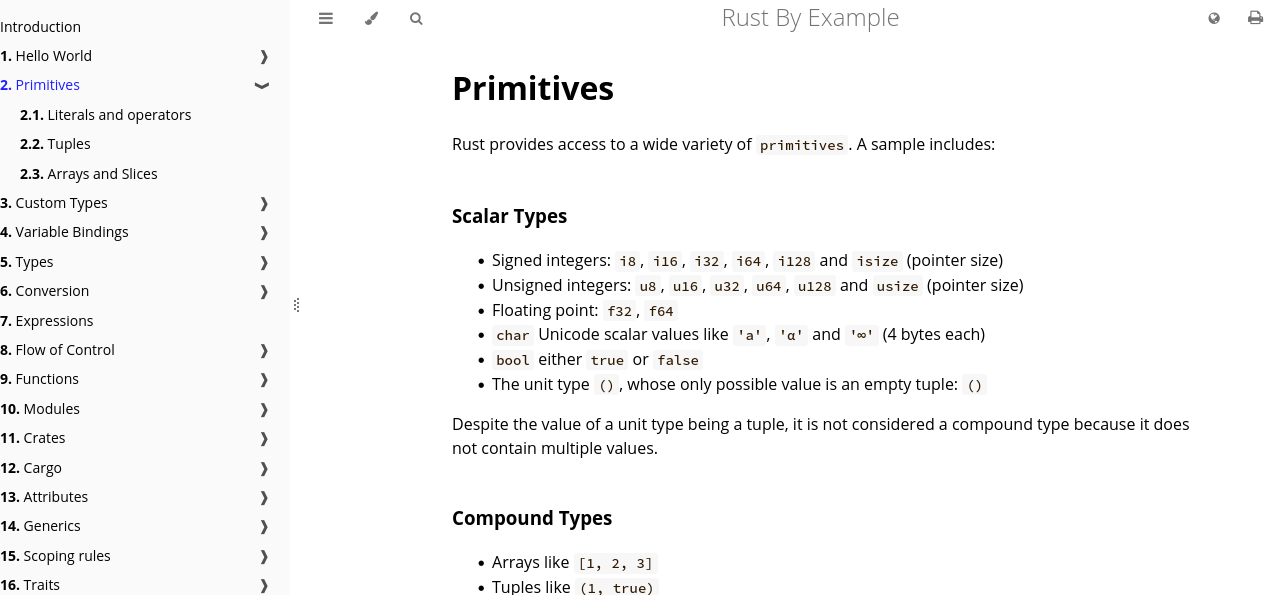
Task: Expand the Generics chapter arrow
Action: (x=264, y=527)
